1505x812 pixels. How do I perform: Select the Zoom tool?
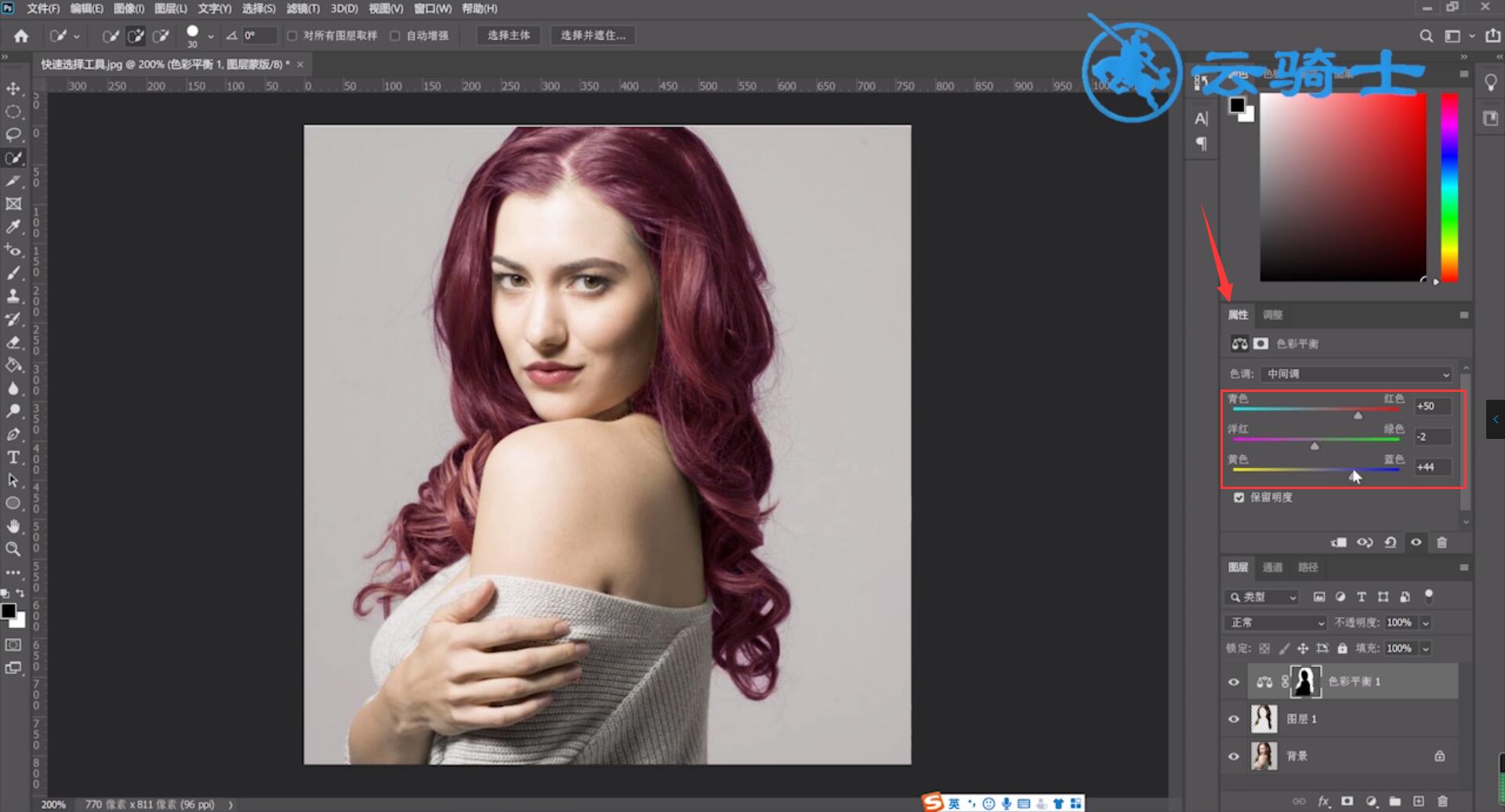click(13, 549)
